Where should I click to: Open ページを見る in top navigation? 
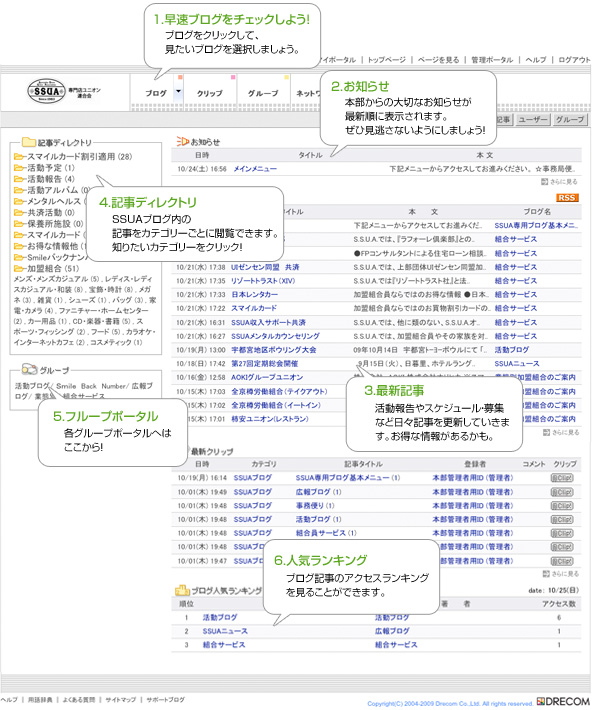438,60
